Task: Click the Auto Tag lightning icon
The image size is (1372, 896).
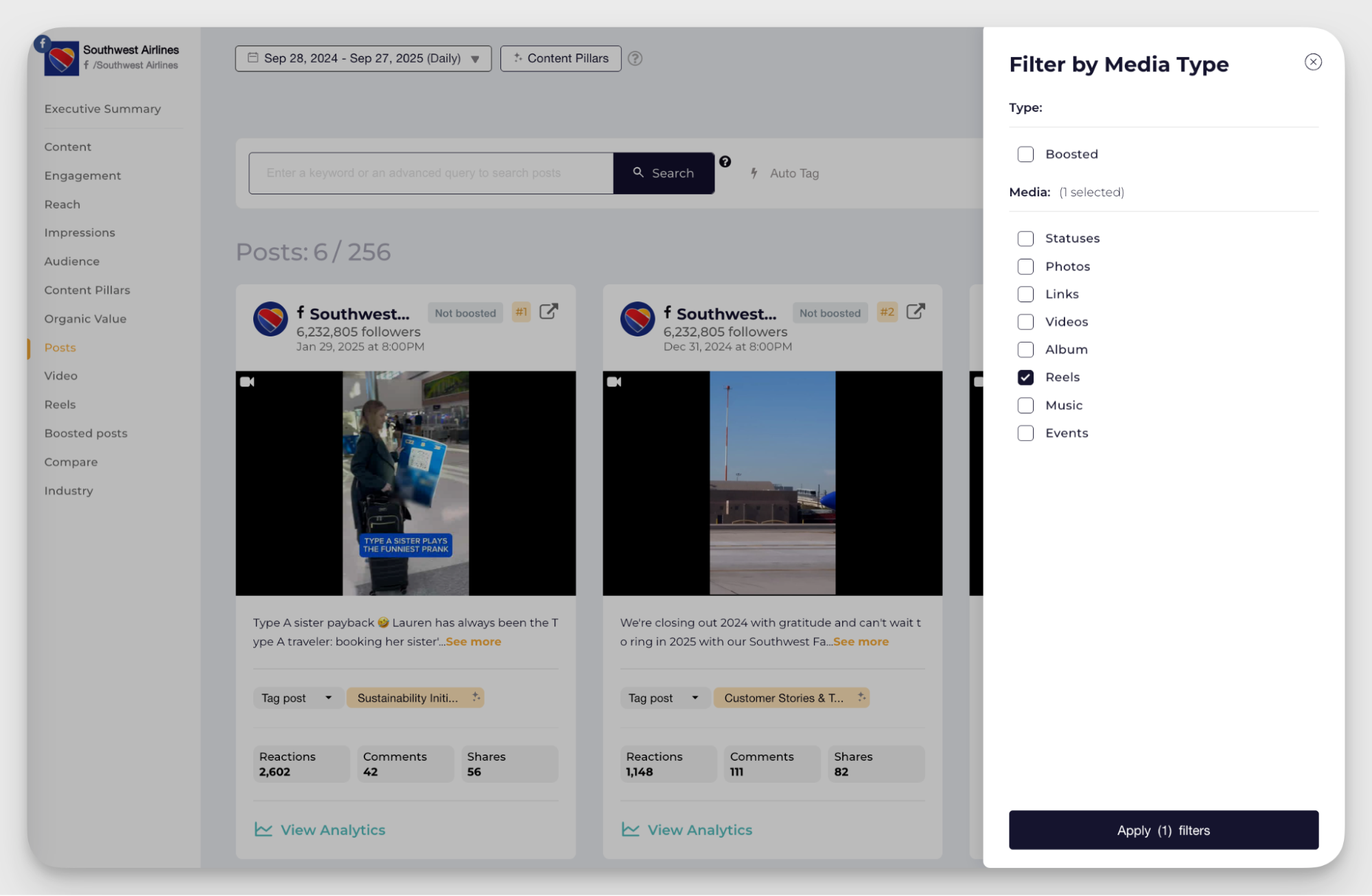Action: pyautogui.click(x=754, y=173)
